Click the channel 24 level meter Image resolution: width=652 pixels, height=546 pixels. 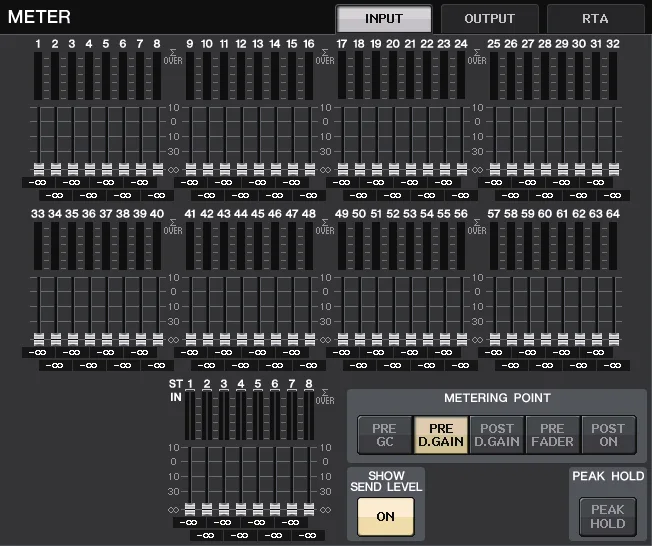pyautogui.click(x=461, y=76)
